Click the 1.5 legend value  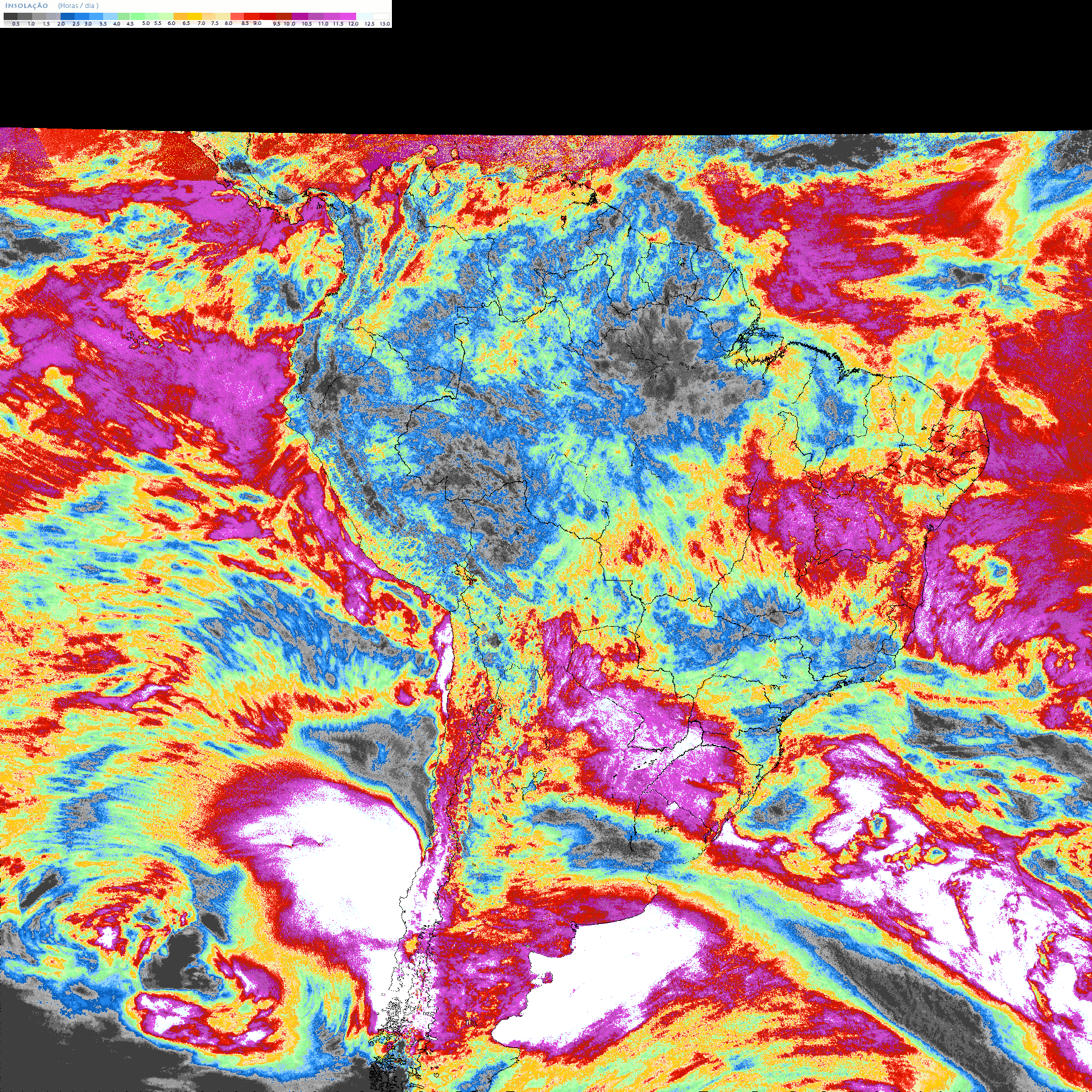click(46, 24)
